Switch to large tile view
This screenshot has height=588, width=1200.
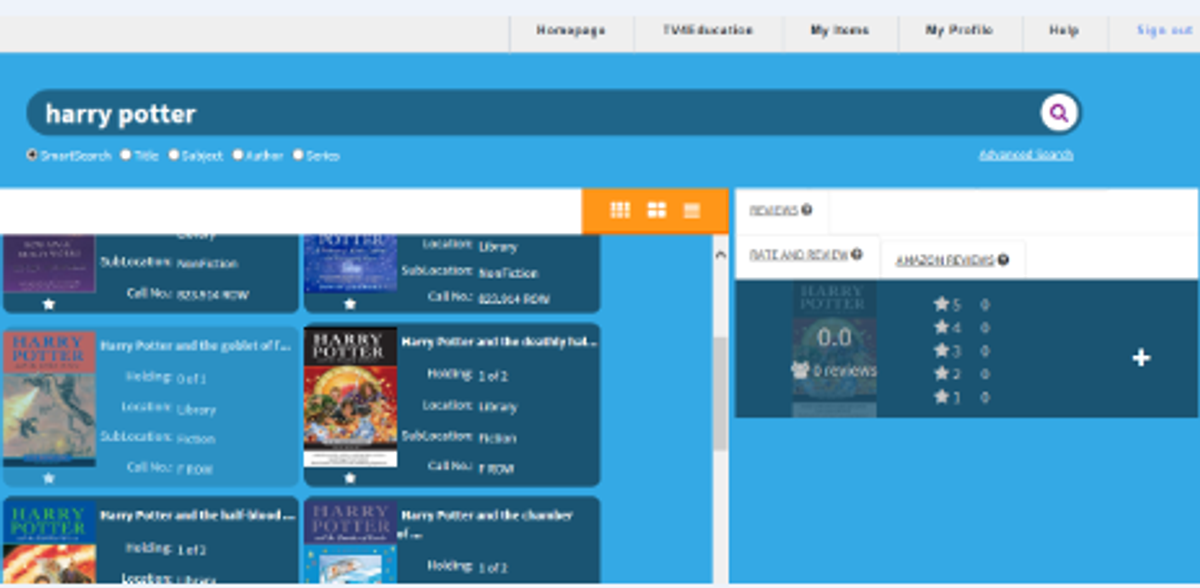(656, 210)
